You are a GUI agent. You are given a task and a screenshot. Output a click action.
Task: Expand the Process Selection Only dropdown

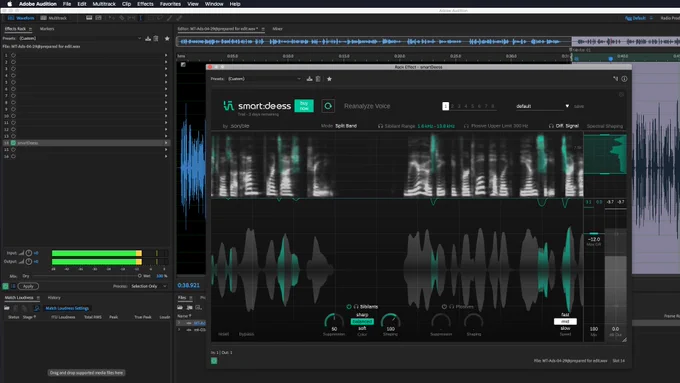coord(149,286)
